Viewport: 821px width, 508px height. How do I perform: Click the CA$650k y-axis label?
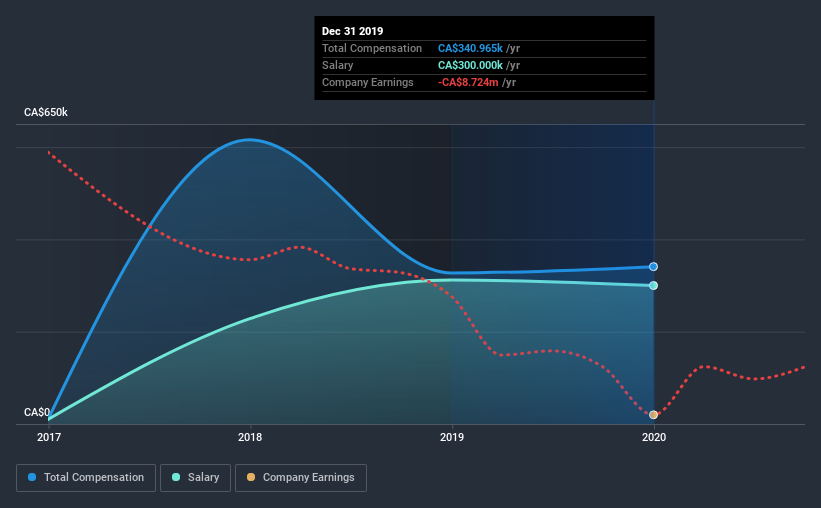click(x=46, y=112)
